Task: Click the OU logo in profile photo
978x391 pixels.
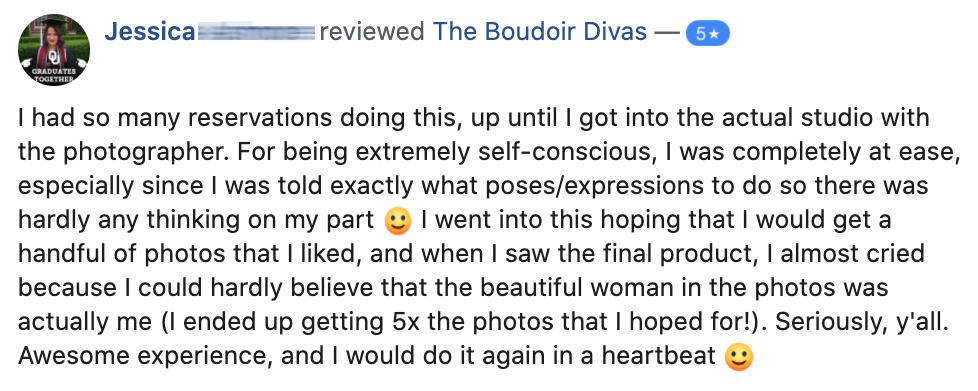Action: (x=53, y=58)
